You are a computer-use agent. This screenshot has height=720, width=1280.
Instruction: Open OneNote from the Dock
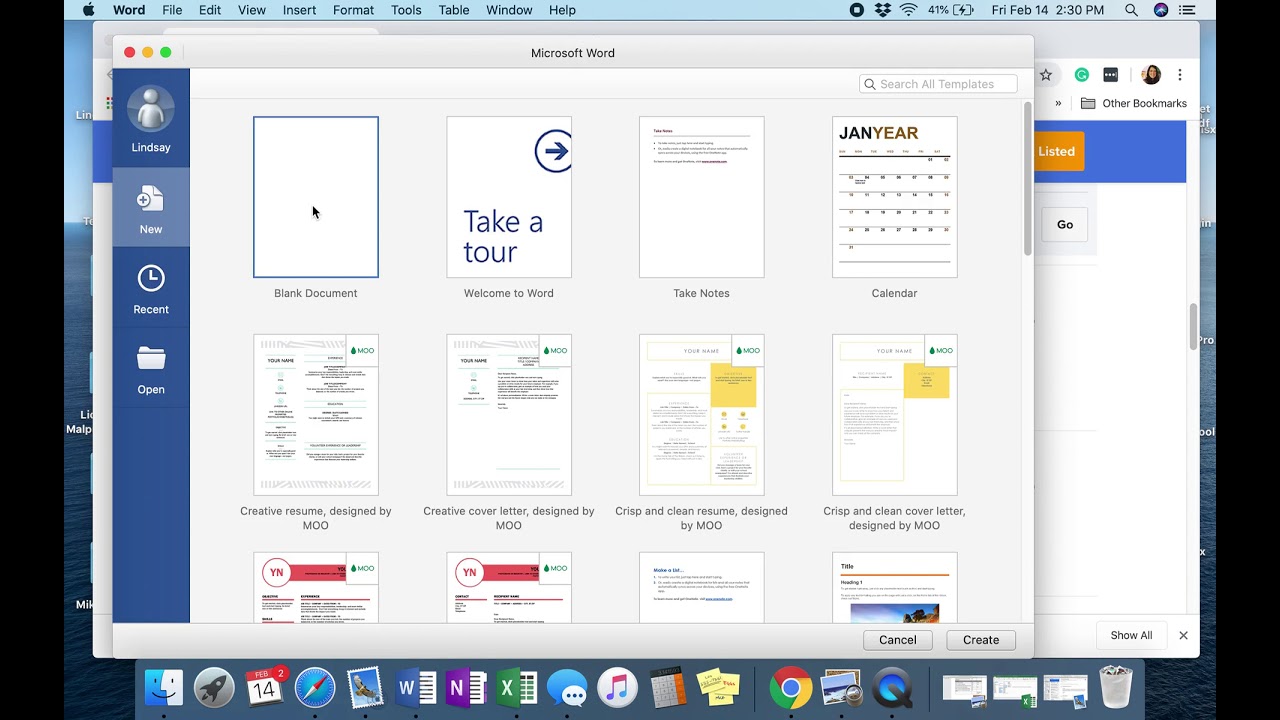(466, 688)
